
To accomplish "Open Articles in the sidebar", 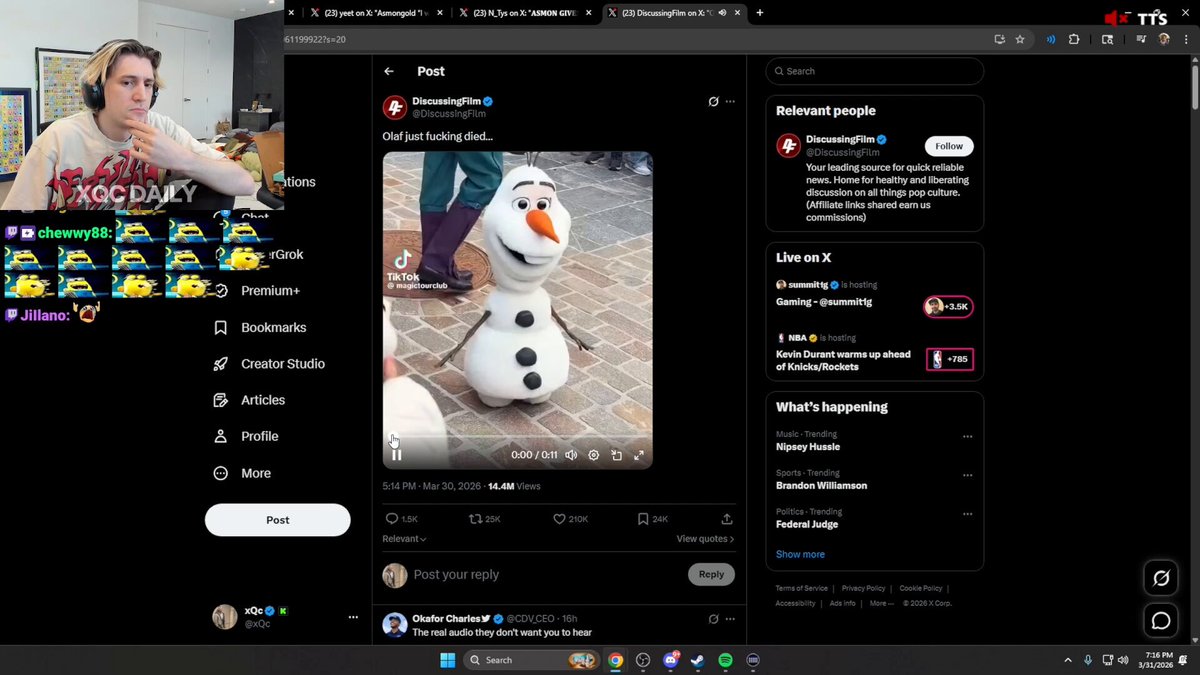I will [250, 400].
